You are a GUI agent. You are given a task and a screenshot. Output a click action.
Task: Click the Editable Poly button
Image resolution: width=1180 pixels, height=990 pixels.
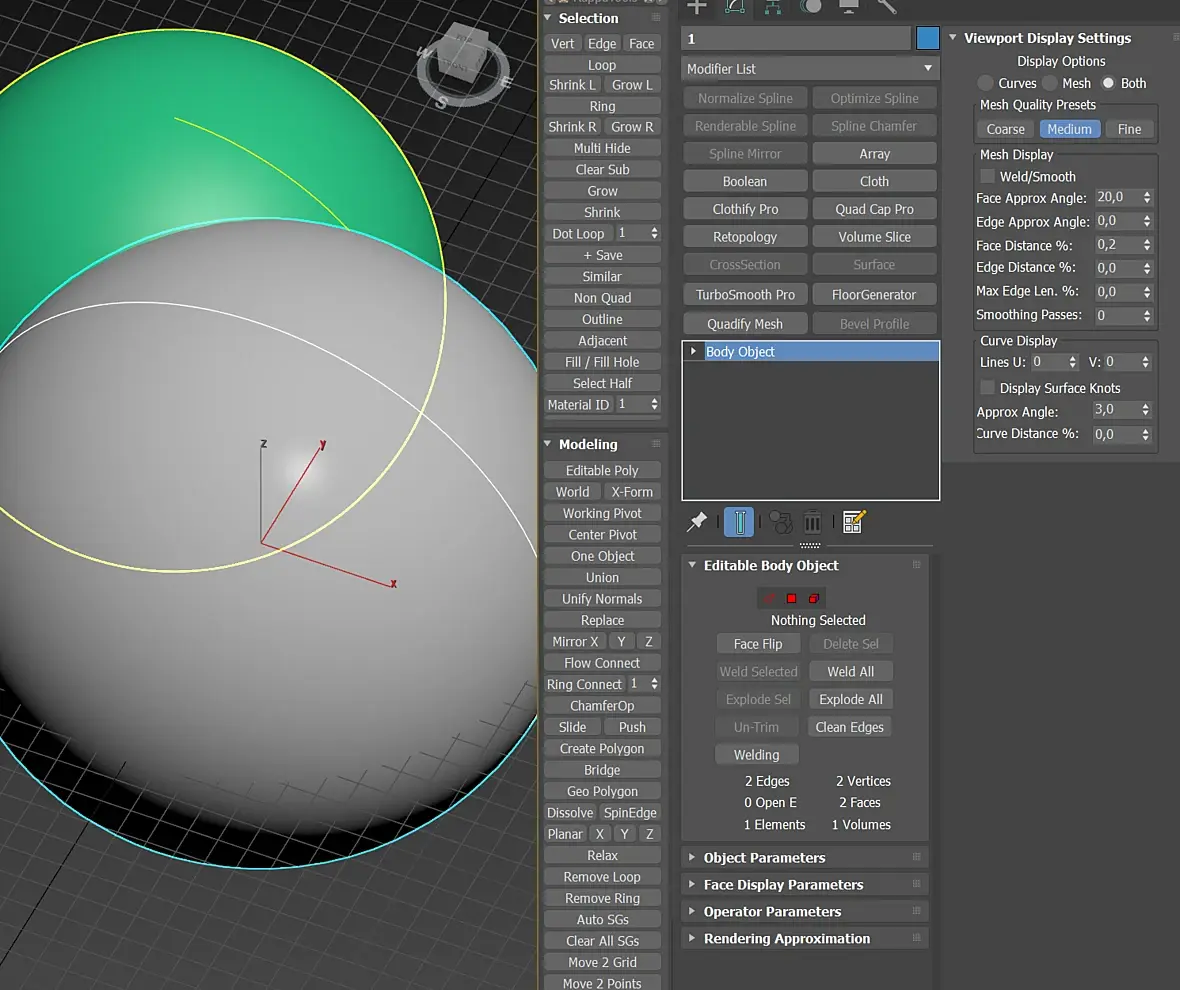602,470
